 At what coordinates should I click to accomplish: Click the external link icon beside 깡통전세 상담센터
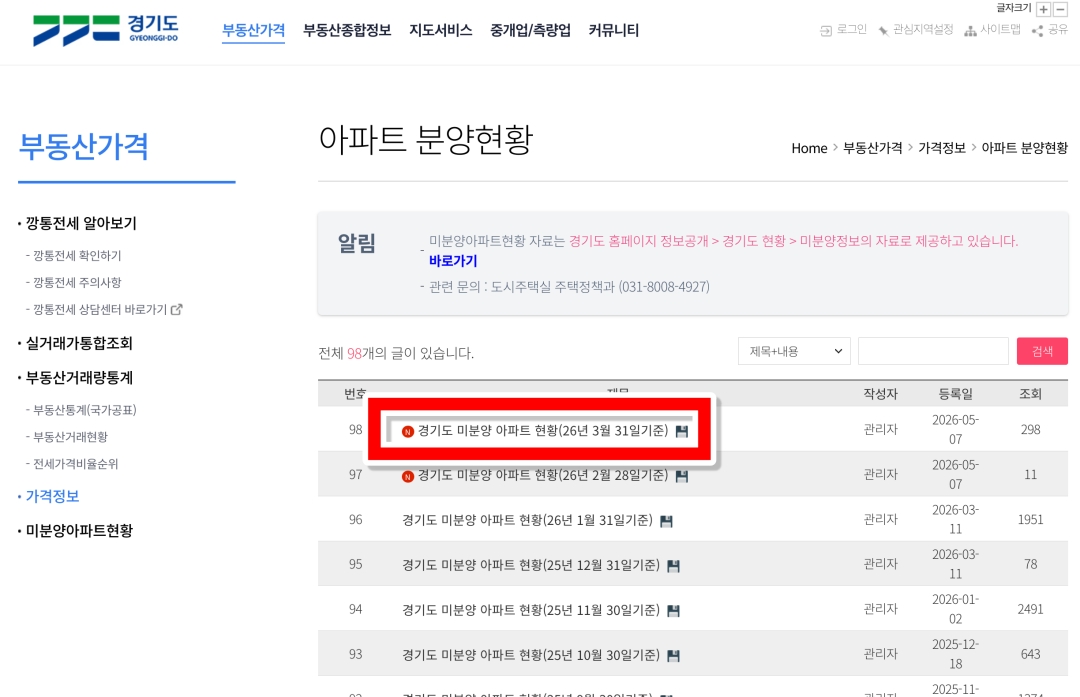[177, 309]
